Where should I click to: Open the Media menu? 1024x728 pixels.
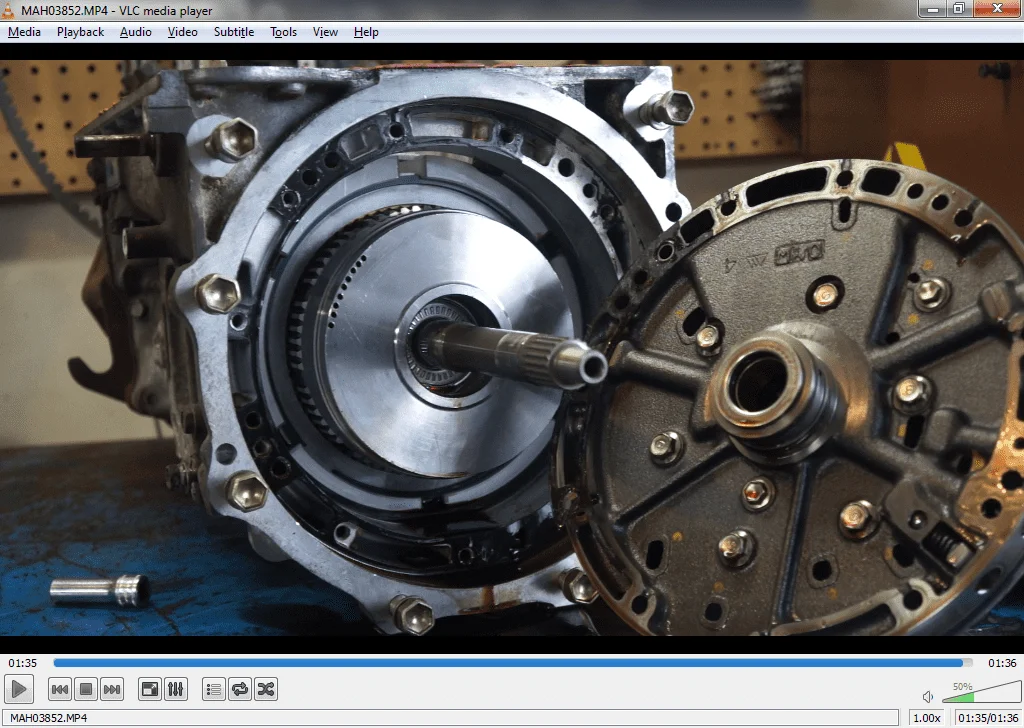[24, 32]
